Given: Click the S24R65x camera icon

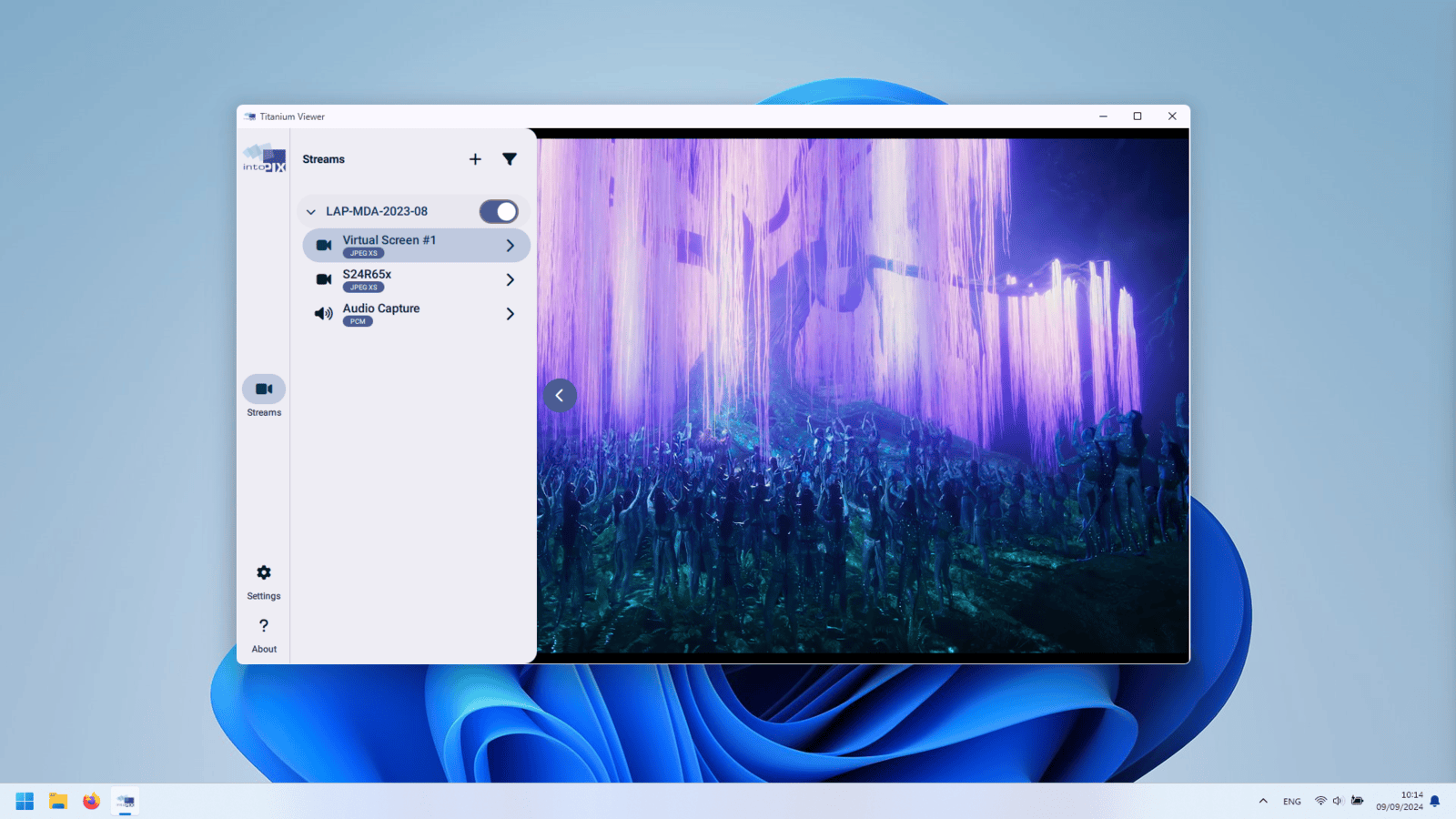Looking at the screenshot, I should pyautogui.click(x=323, y=279).
